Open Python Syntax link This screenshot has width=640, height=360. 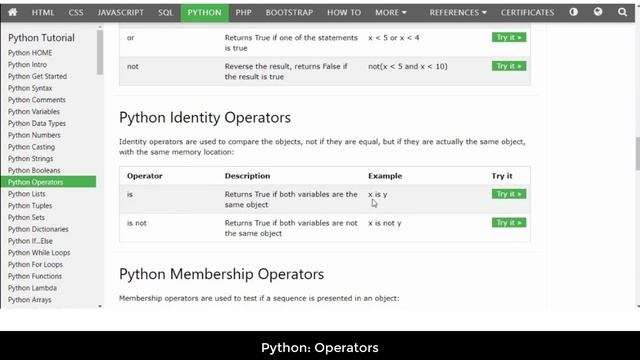tap(30, 88)
